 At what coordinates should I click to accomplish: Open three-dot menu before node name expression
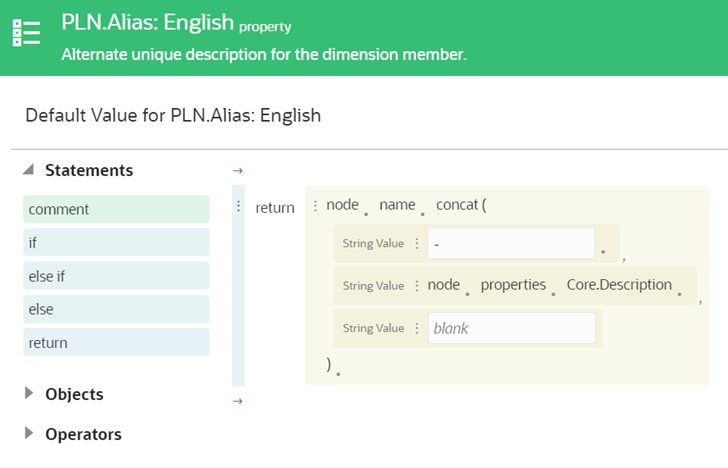click(315, 206)
